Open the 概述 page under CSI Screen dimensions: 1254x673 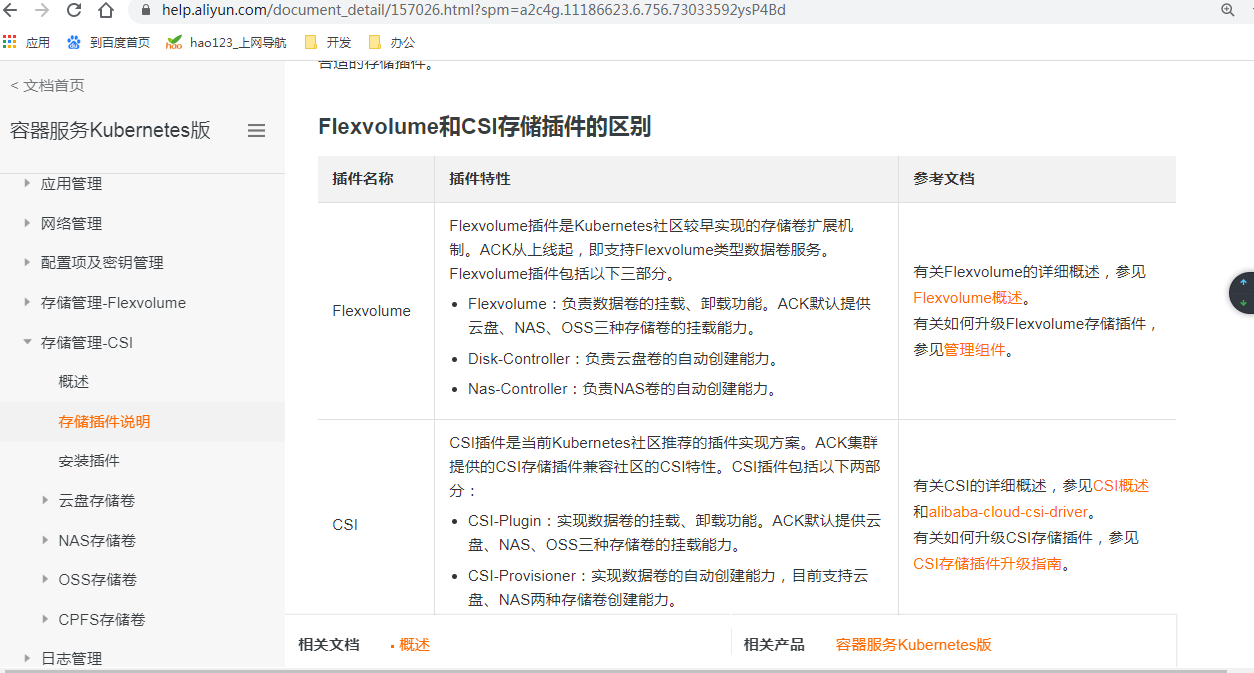point(74,381)
